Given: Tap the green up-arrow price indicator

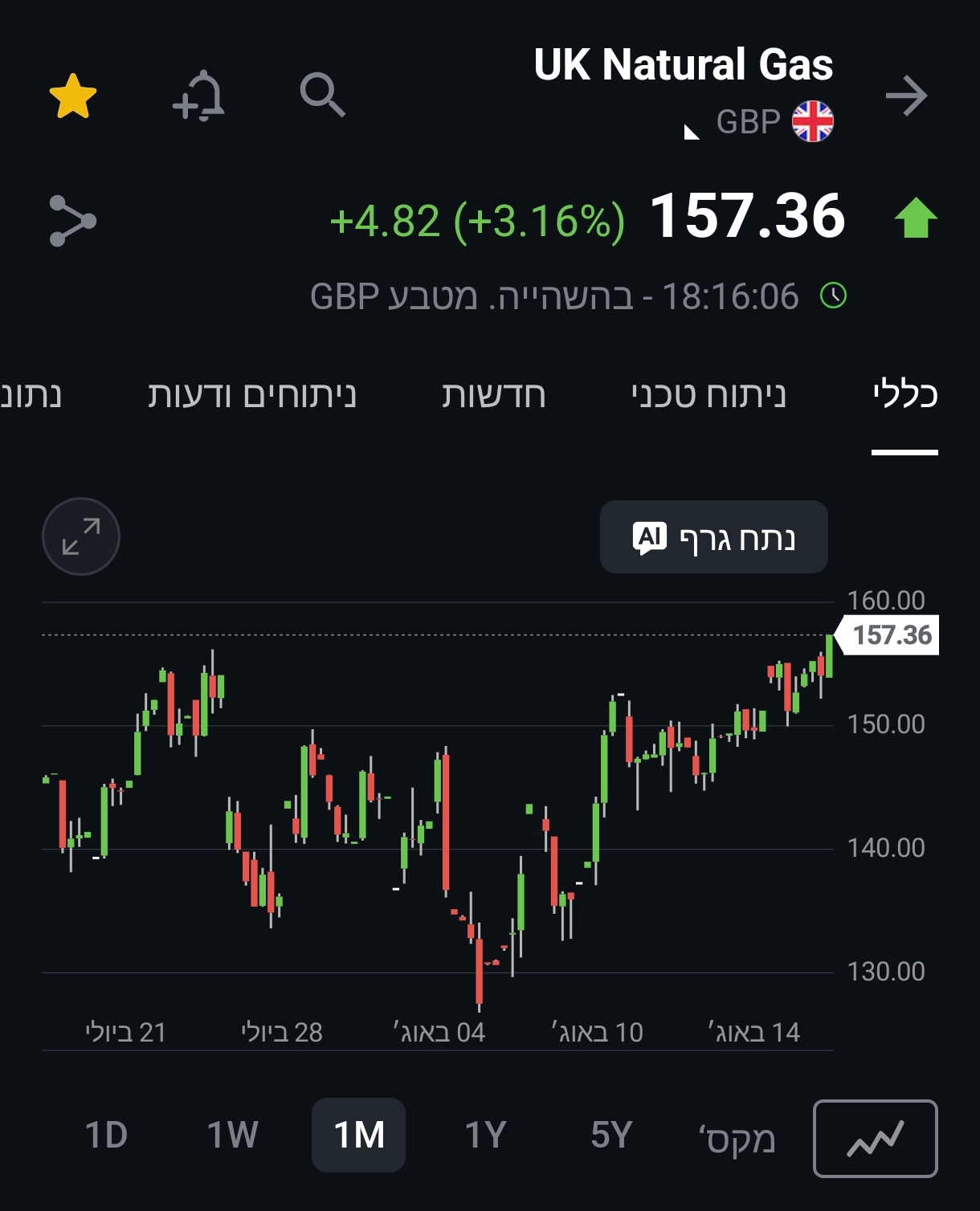Looking at the screenshot, I should click(x=916, y=218).
